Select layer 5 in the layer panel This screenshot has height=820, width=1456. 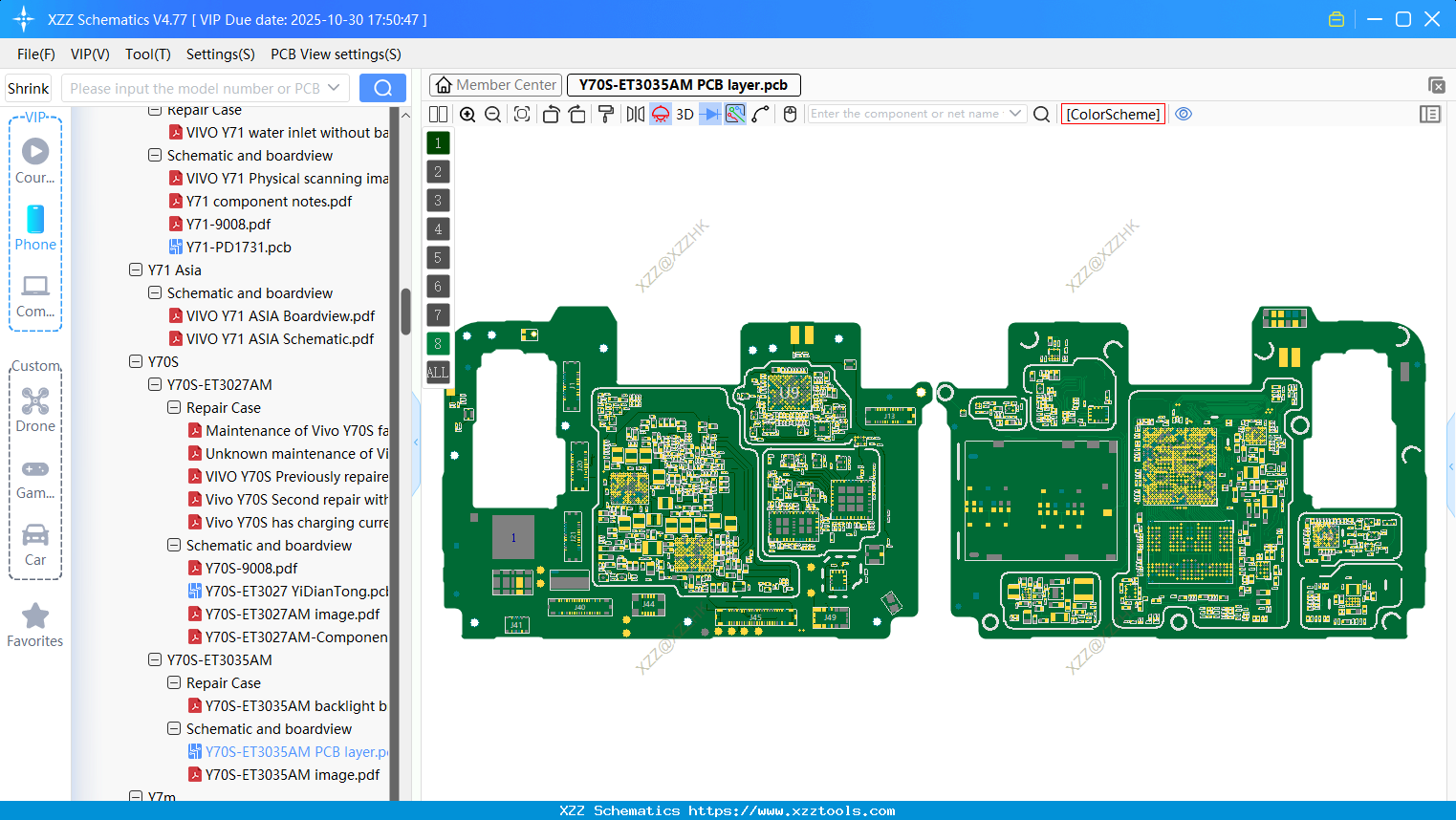click(437, 257)
